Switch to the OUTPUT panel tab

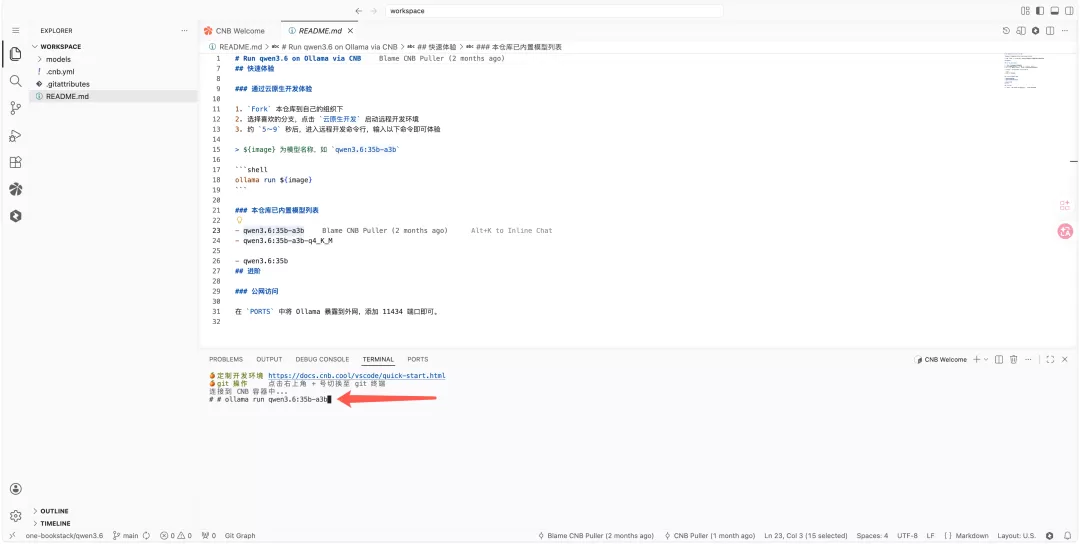point(269,359)
